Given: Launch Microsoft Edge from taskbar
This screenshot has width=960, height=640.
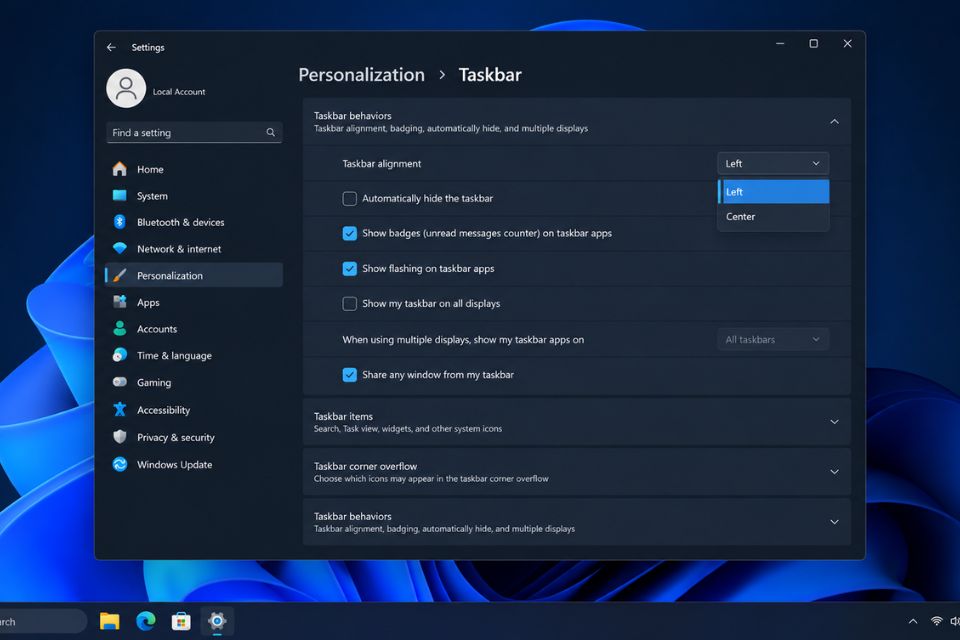Looking at the screenshot, I should coord(146,621).
